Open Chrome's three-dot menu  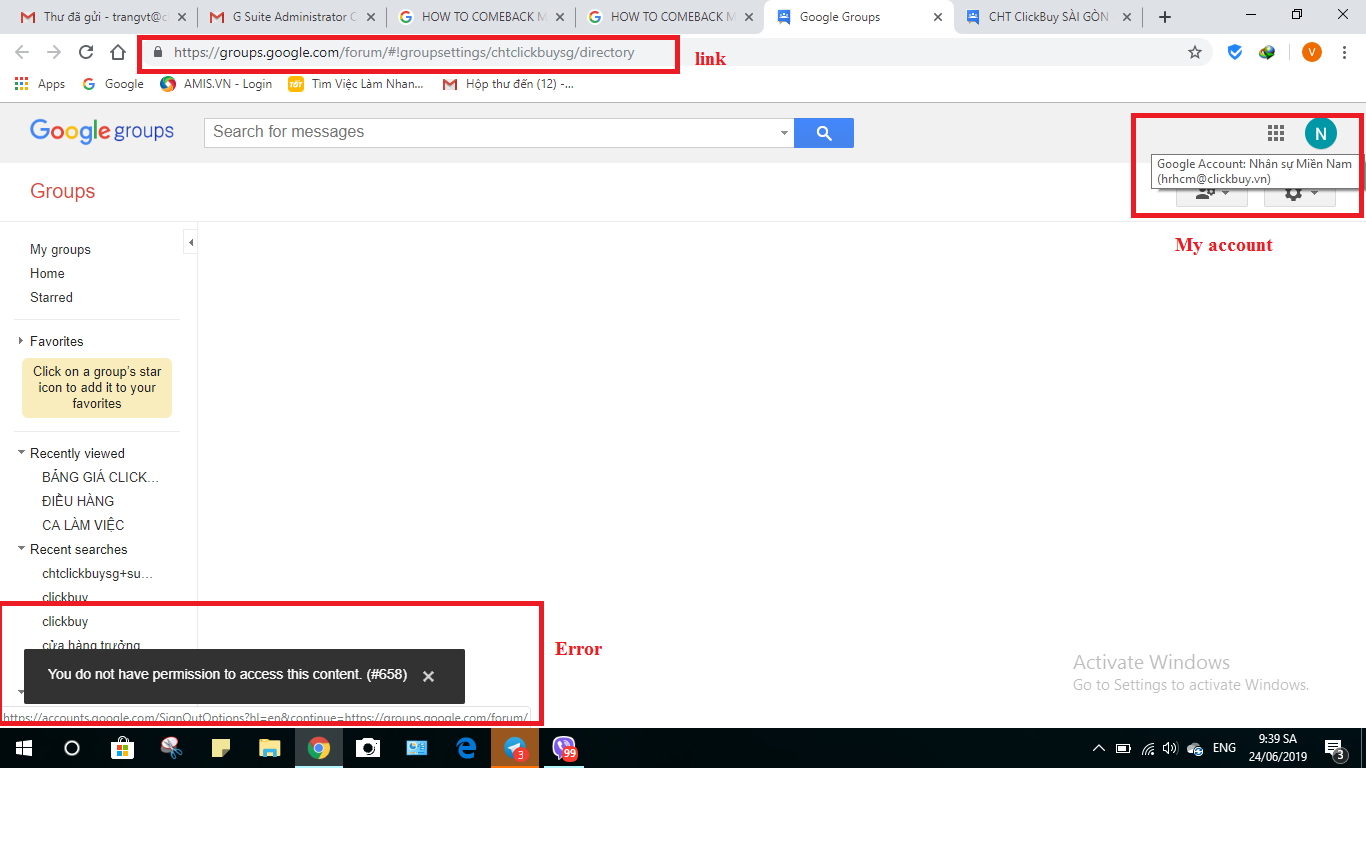[x=1344, y=53]
